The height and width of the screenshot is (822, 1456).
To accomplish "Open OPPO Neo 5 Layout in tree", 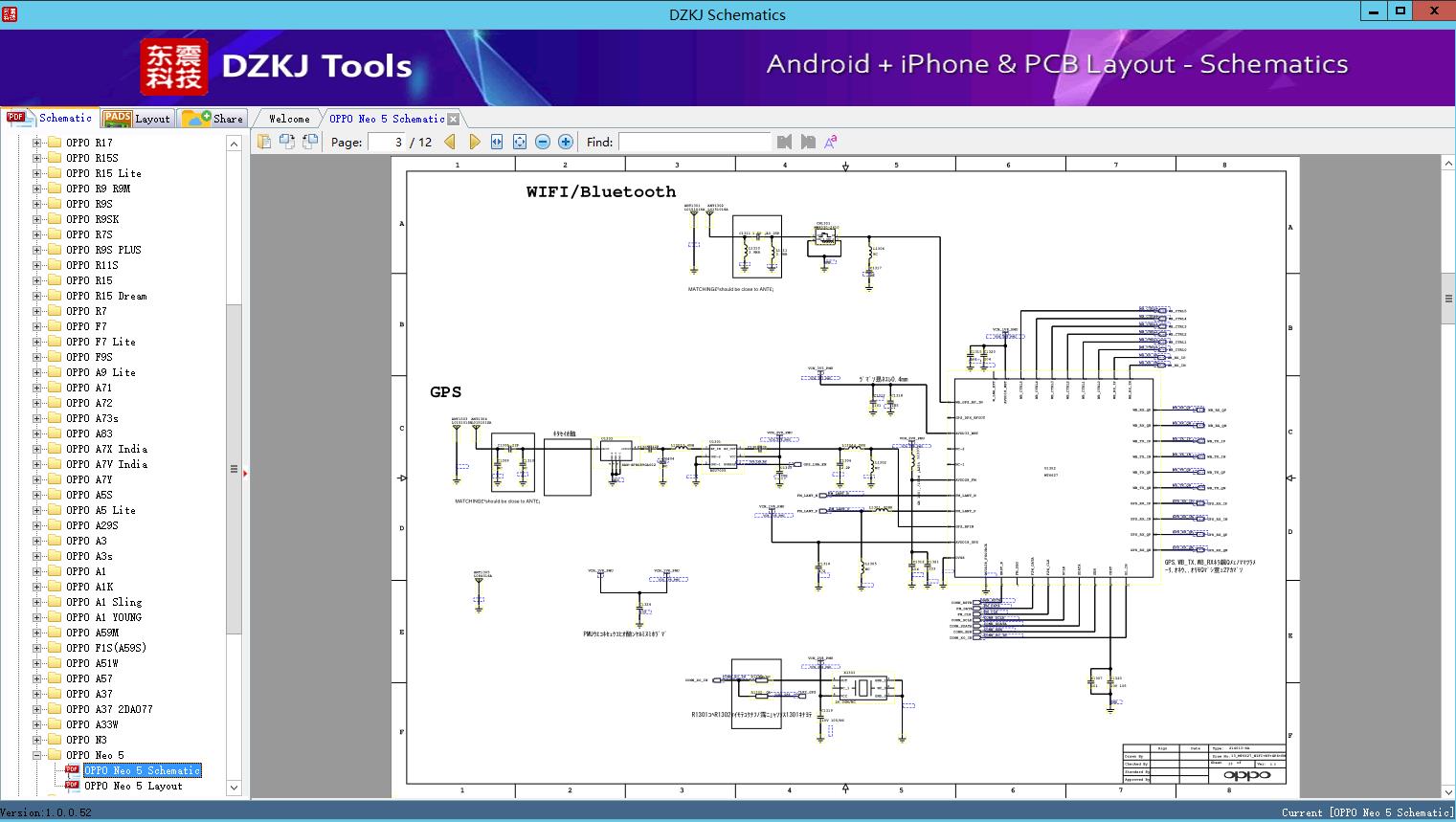I will coord(133,786).
